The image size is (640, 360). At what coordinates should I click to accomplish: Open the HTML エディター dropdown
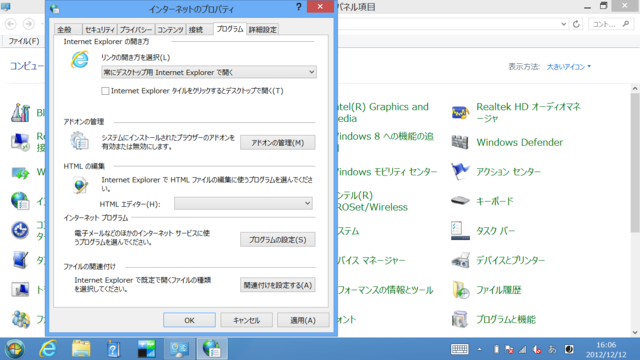[x=243, y=203]
